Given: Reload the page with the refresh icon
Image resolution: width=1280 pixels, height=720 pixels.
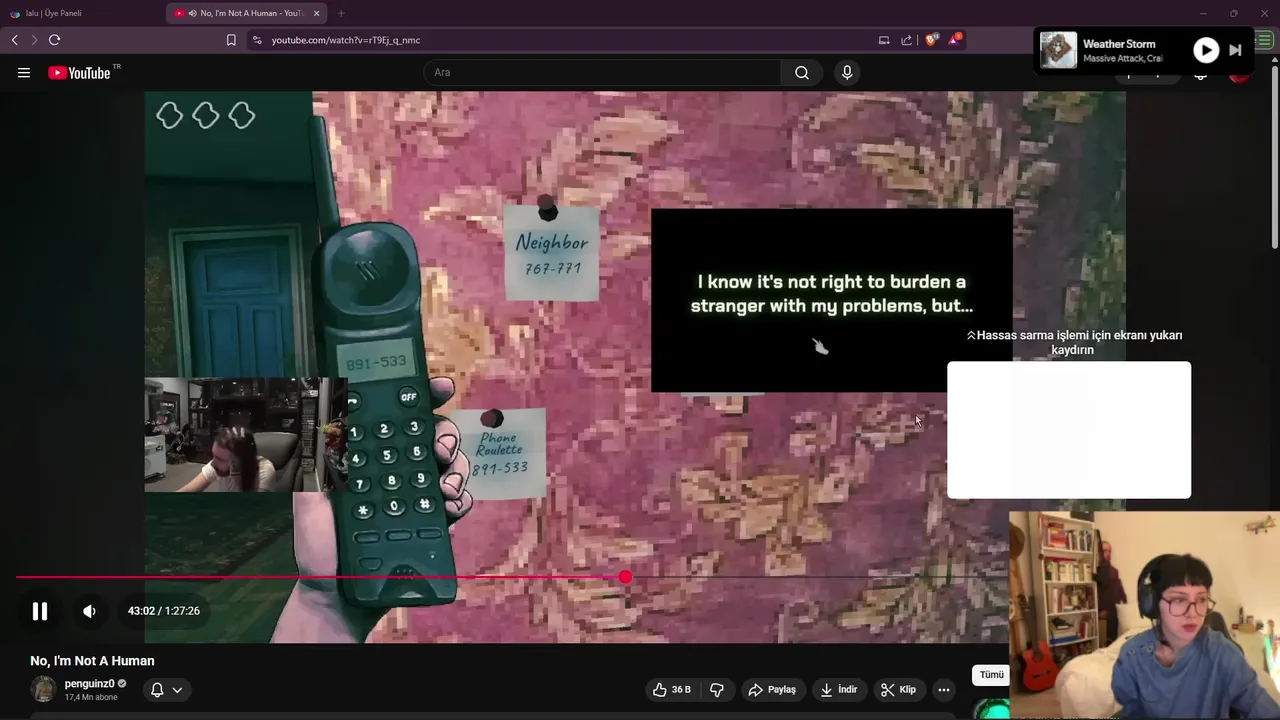Looking at the screenshot, I should tap(54, 40).
